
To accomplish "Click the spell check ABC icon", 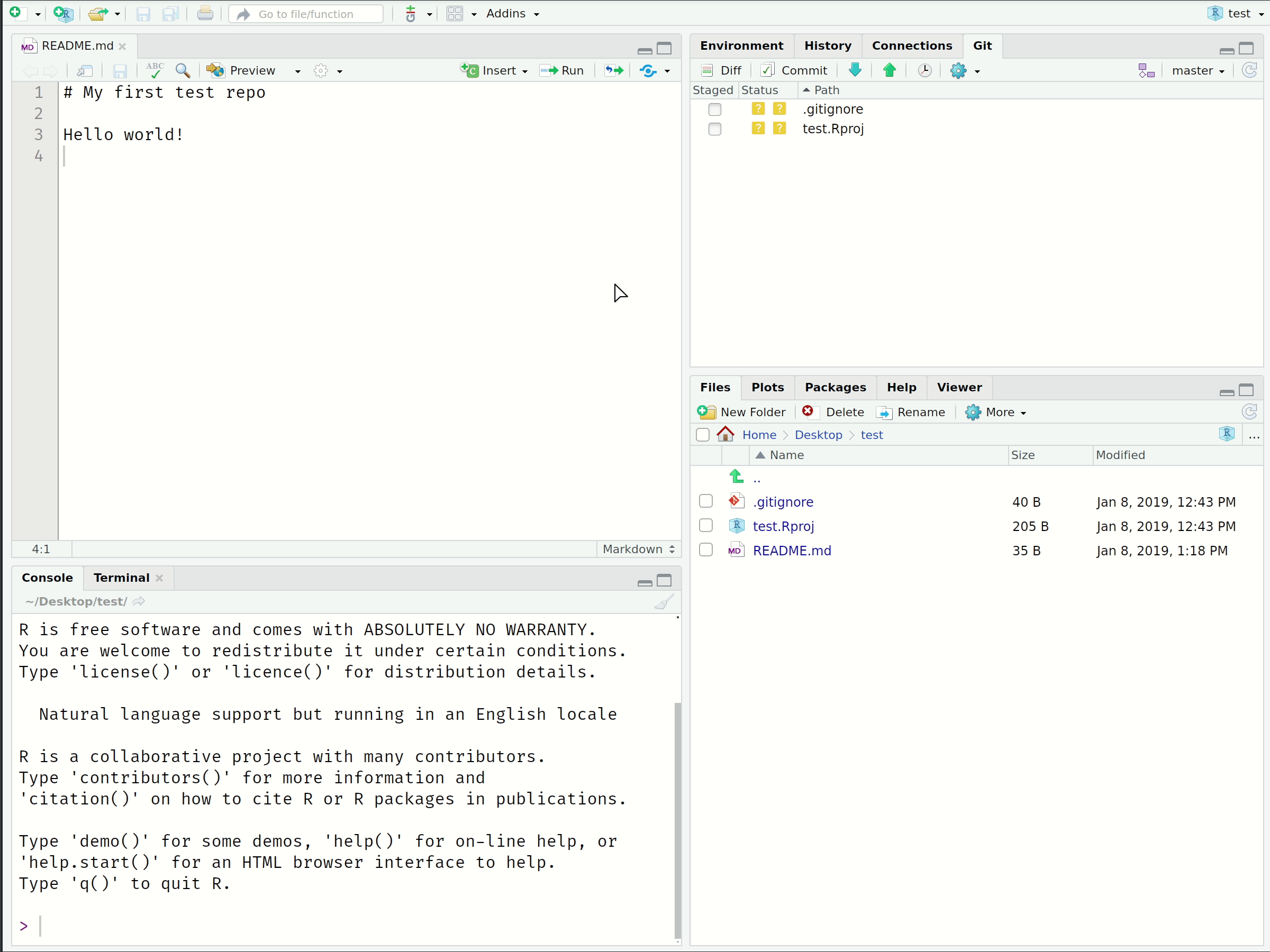I will pyautogui.click(x=155, y=70).
